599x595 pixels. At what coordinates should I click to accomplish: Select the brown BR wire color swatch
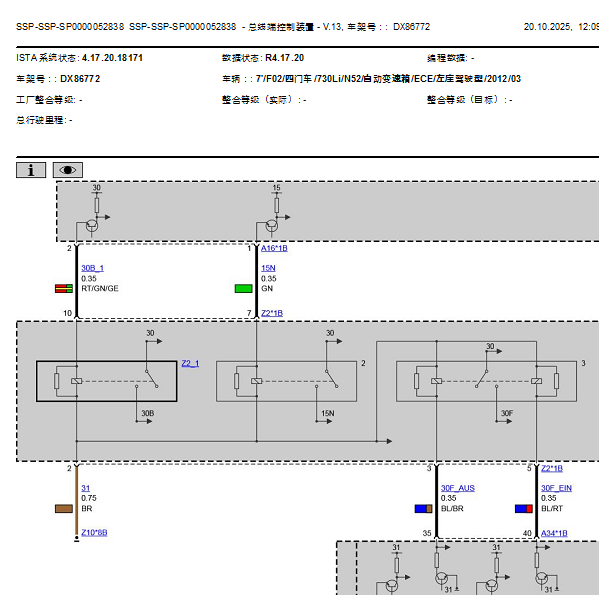pyautogui.click(x=64, y=509)
